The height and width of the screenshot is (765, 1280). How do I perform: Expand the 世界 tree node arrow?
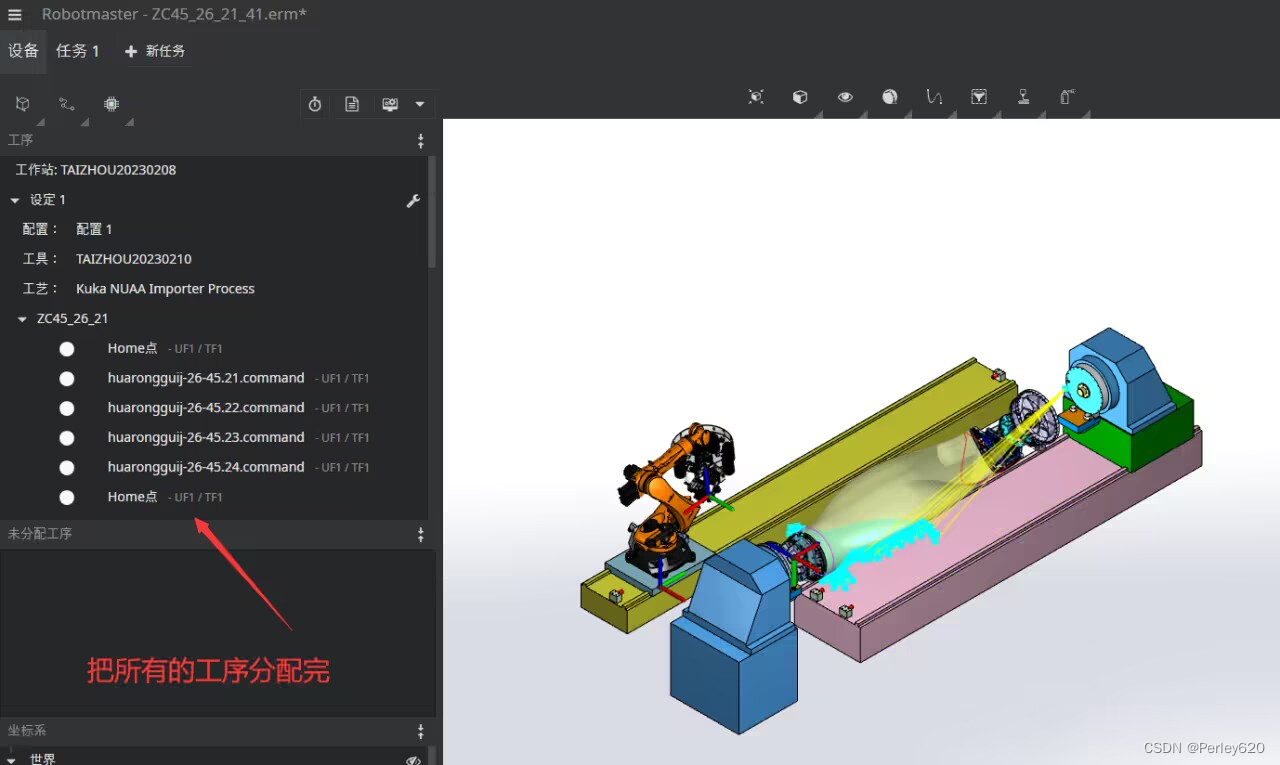[x=11, y=760]
